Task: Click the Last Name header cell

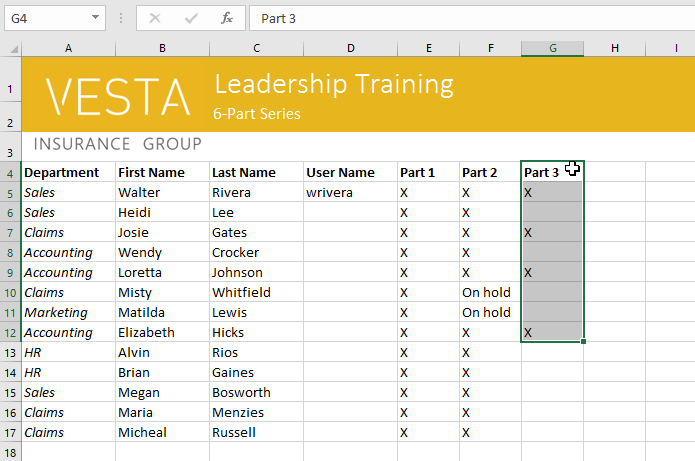Action: point(256,172)
